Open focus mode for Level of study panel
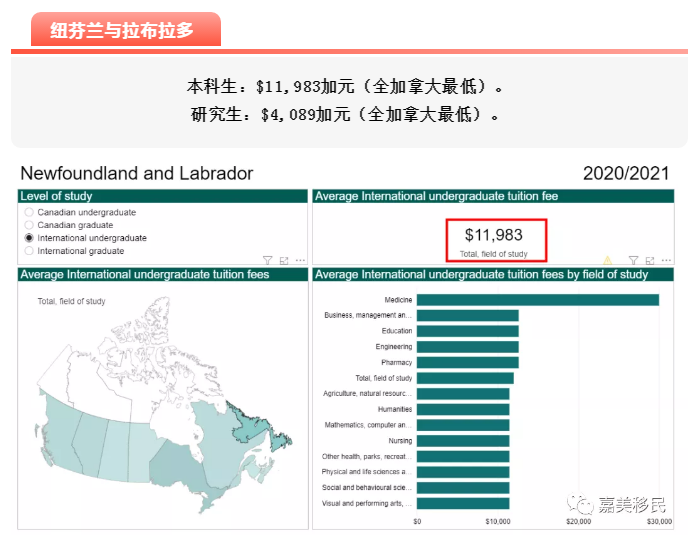694x545 pixels. tap(284, 260)
